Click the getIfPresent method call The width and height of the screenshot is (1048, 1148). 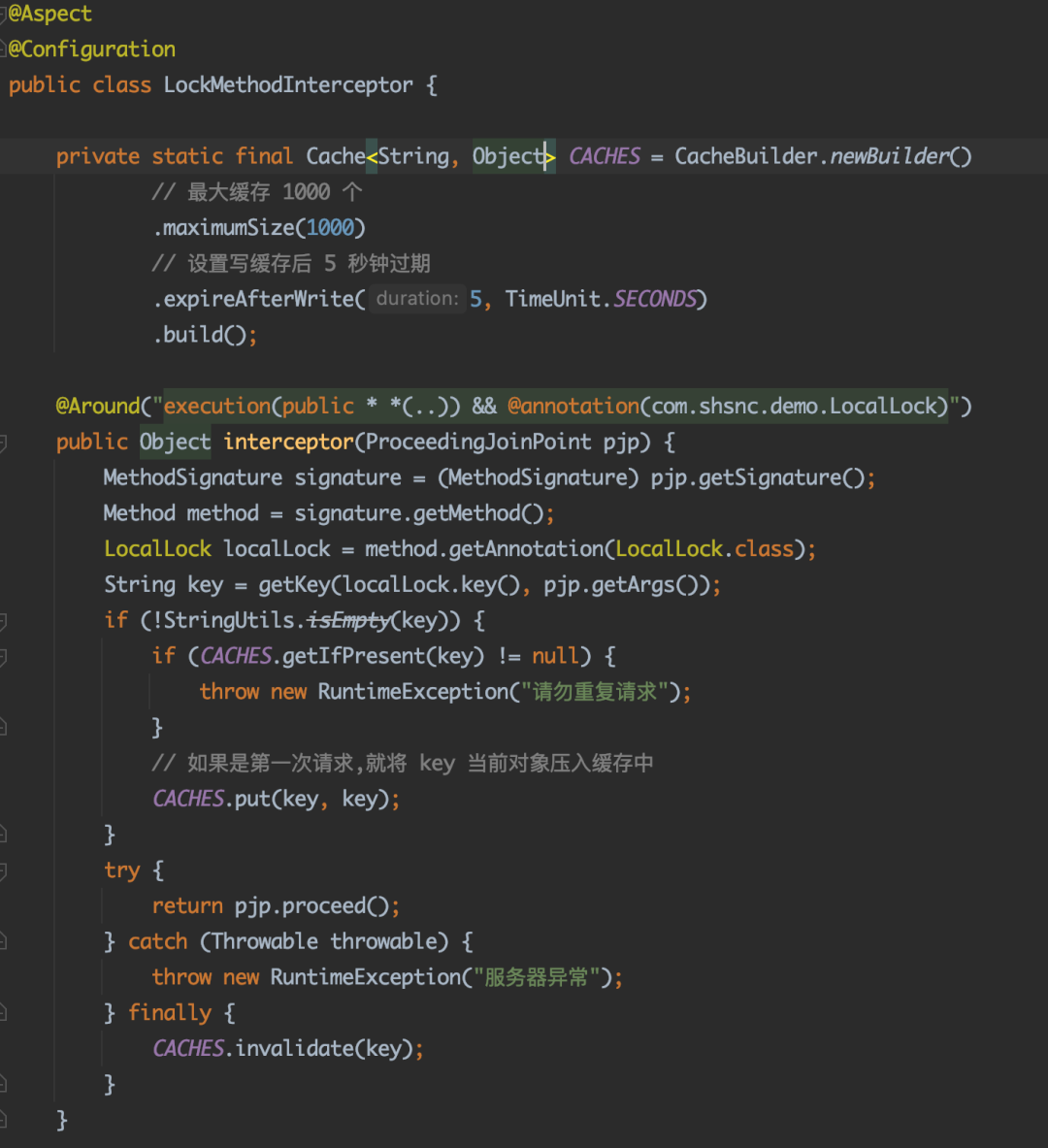[354, 655]
